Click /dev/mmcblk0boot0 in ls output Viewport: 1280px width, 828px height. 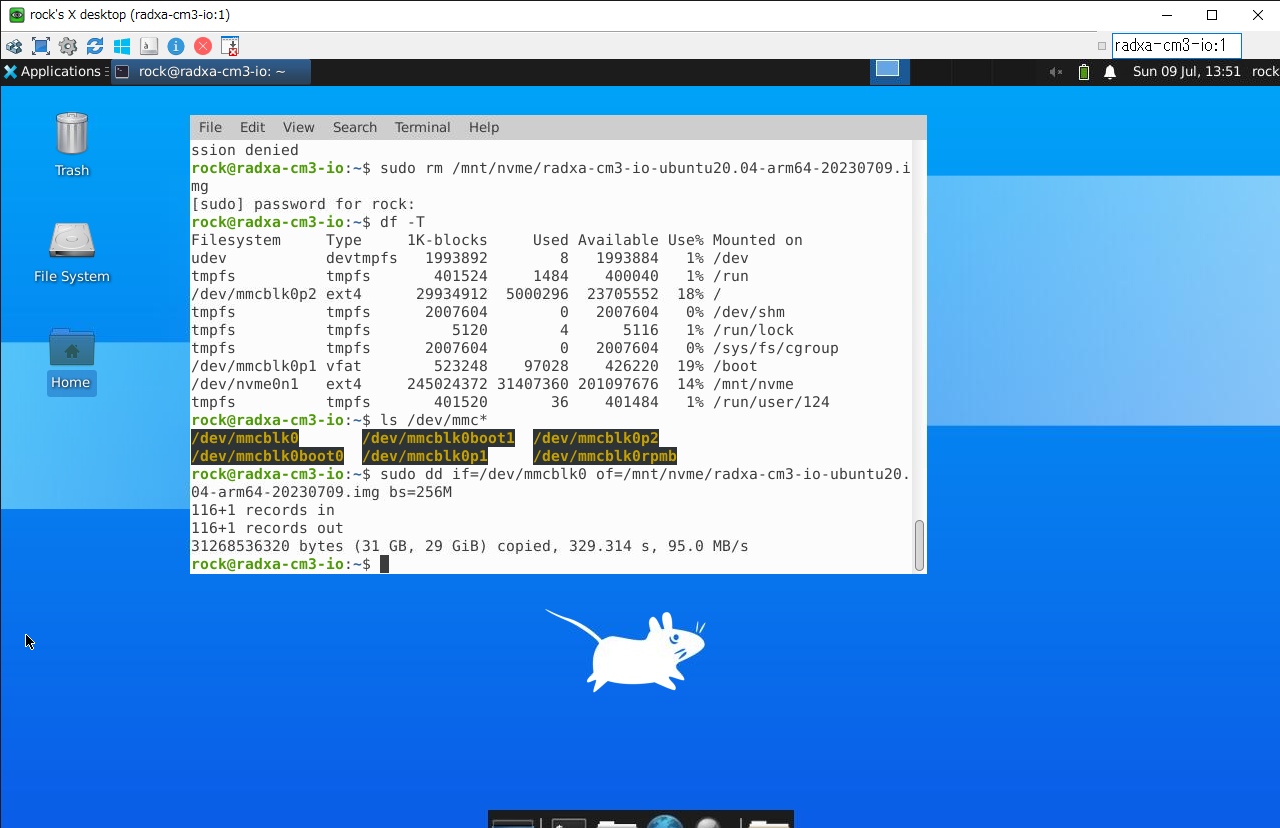(267, 456)
